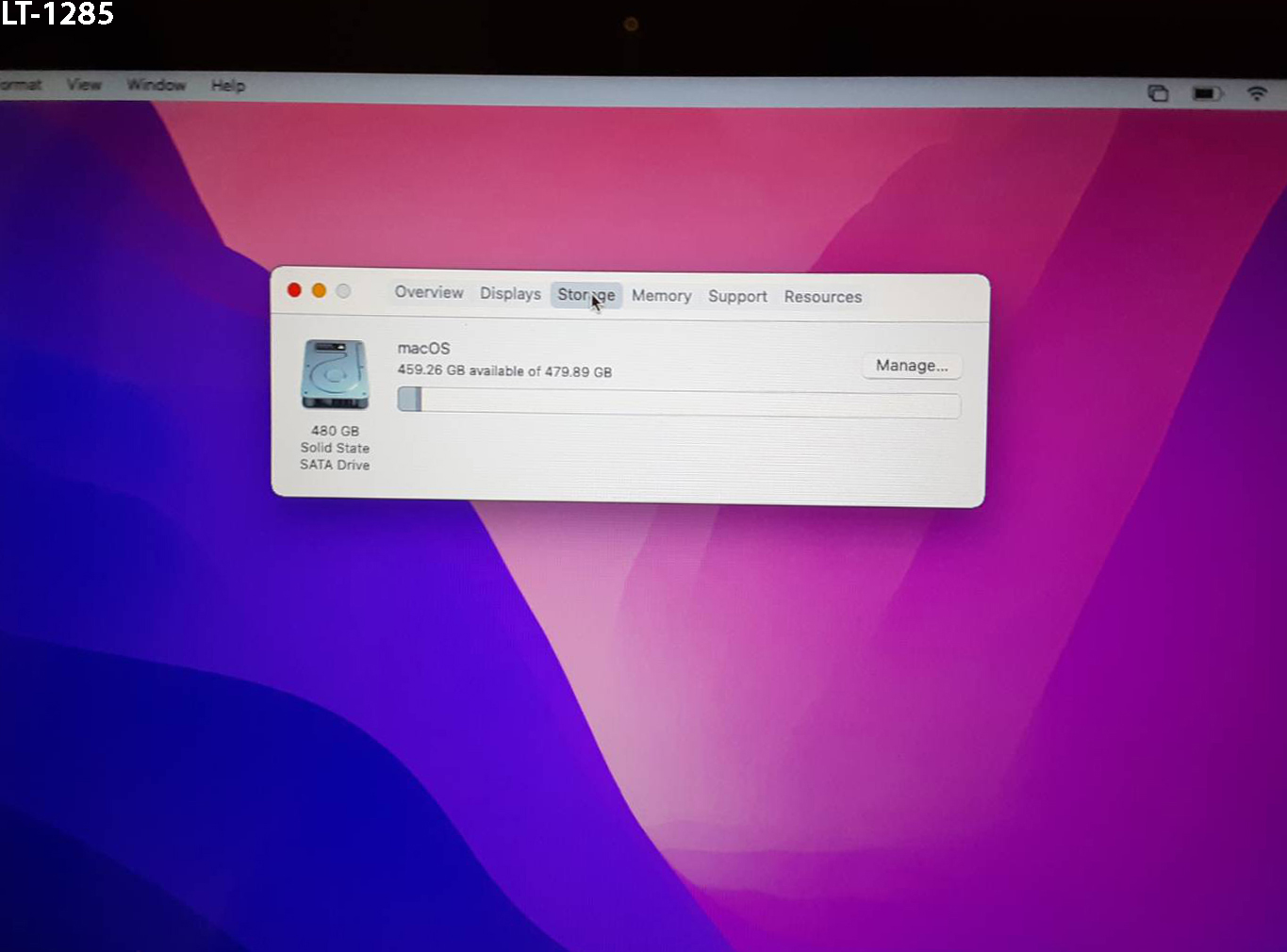Open the Window menu
This screenshot has height=952, width=1287.
coord(157,85)
